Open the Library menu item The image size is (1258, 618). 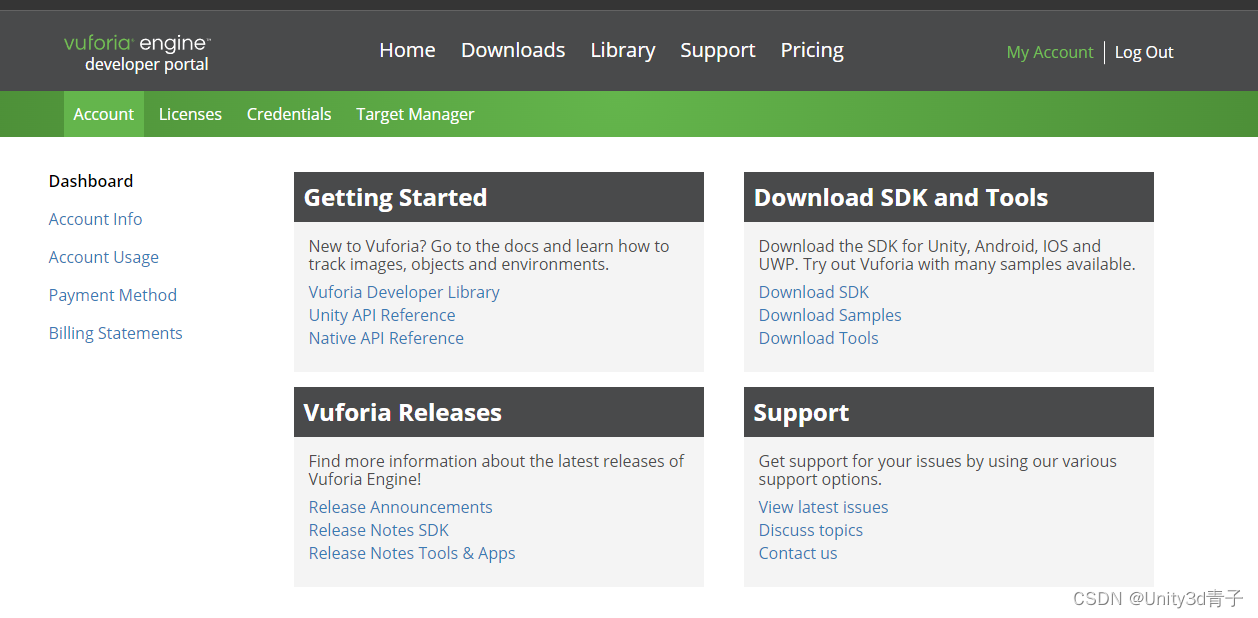(x=623, y=50)
